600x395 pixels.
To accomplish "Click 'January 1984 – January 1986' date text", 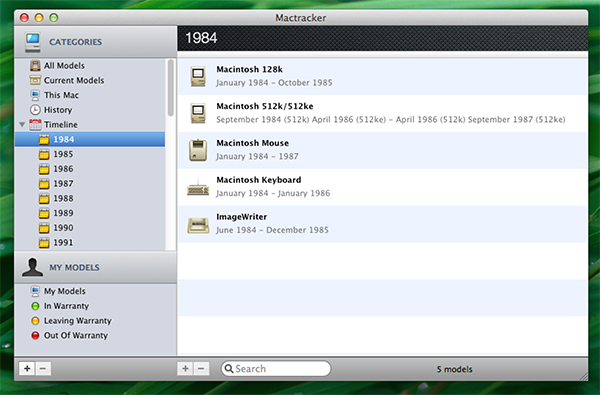I will point(273,193).
